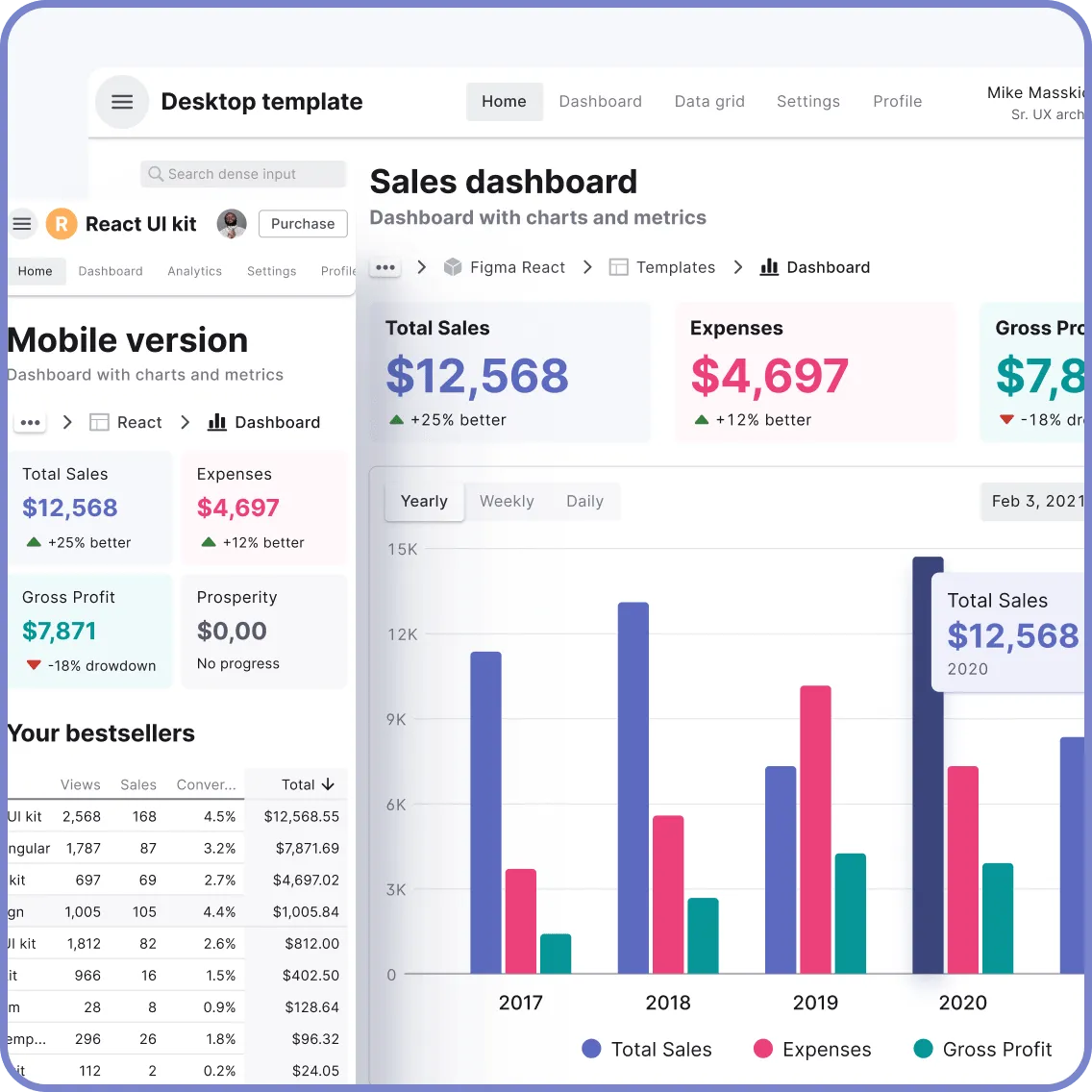The height and width of the screenshot is (1092, 1092).
Task: Switch the chart to Daily view
Action: (x=584, y=501)
